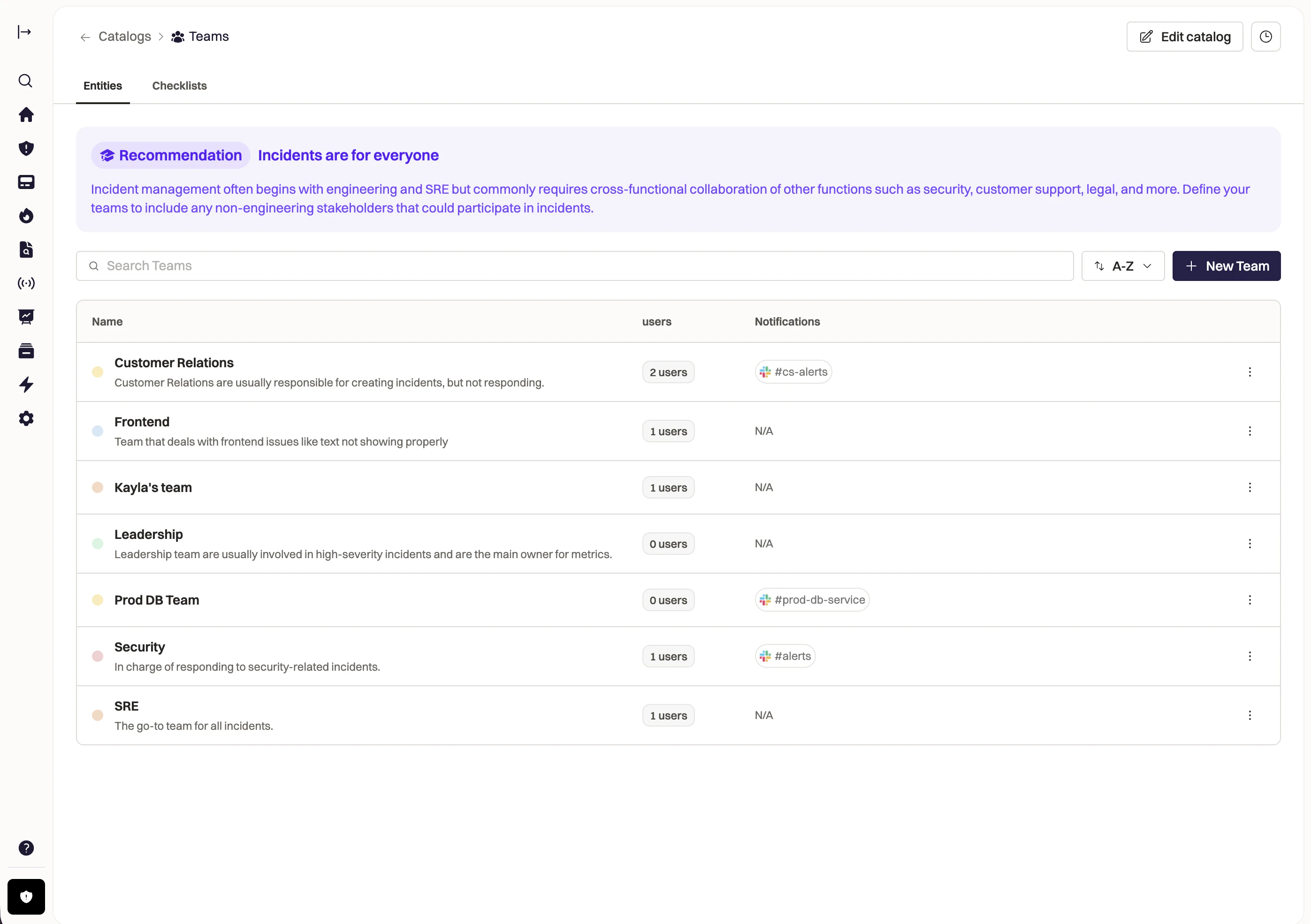Open the flame incidents sidebar icon
Image resolution: width=1311 pixels, height=924 pixels.
[26, 216]
